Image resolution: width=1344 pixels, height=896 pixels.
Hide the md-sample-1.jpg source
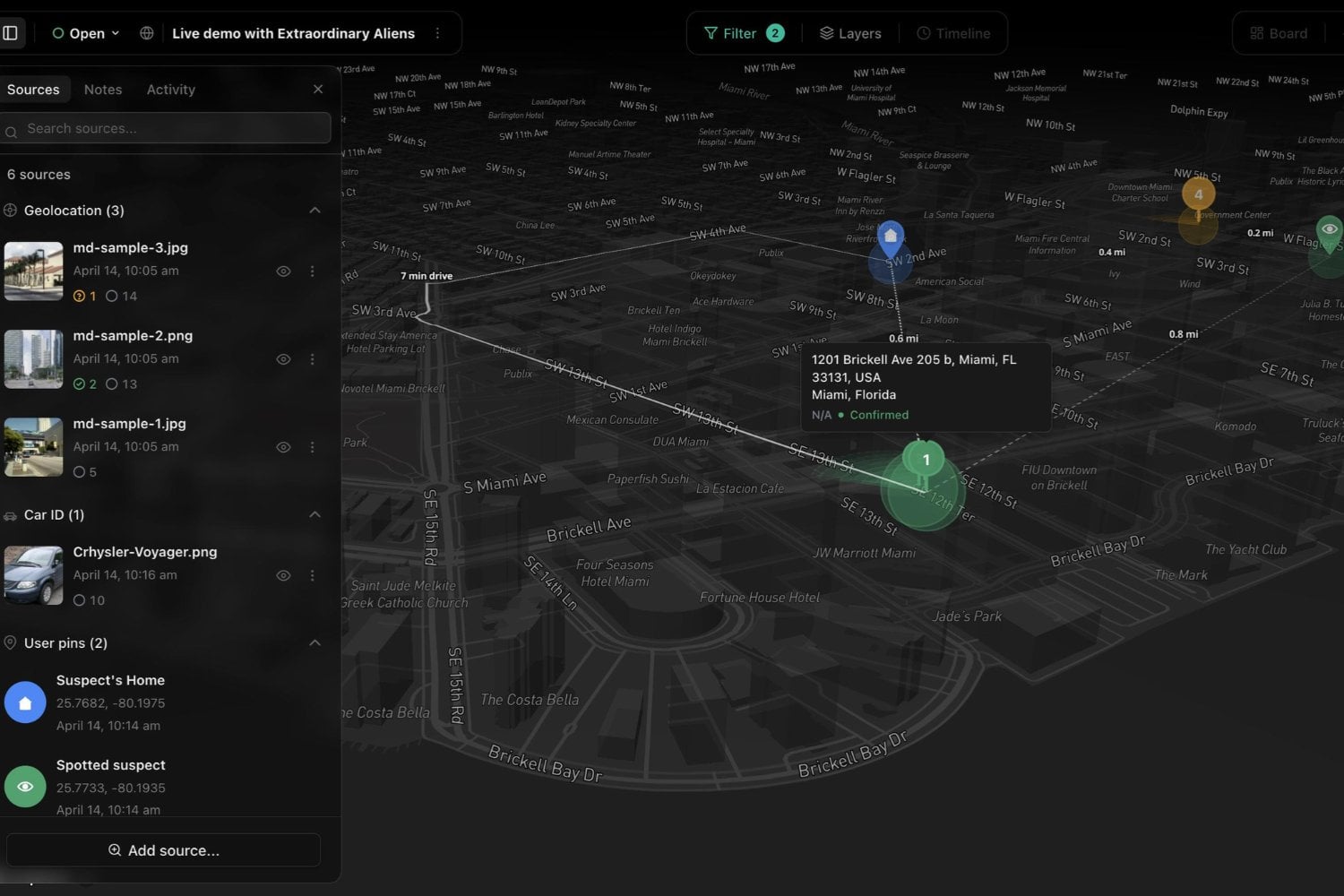283,447
